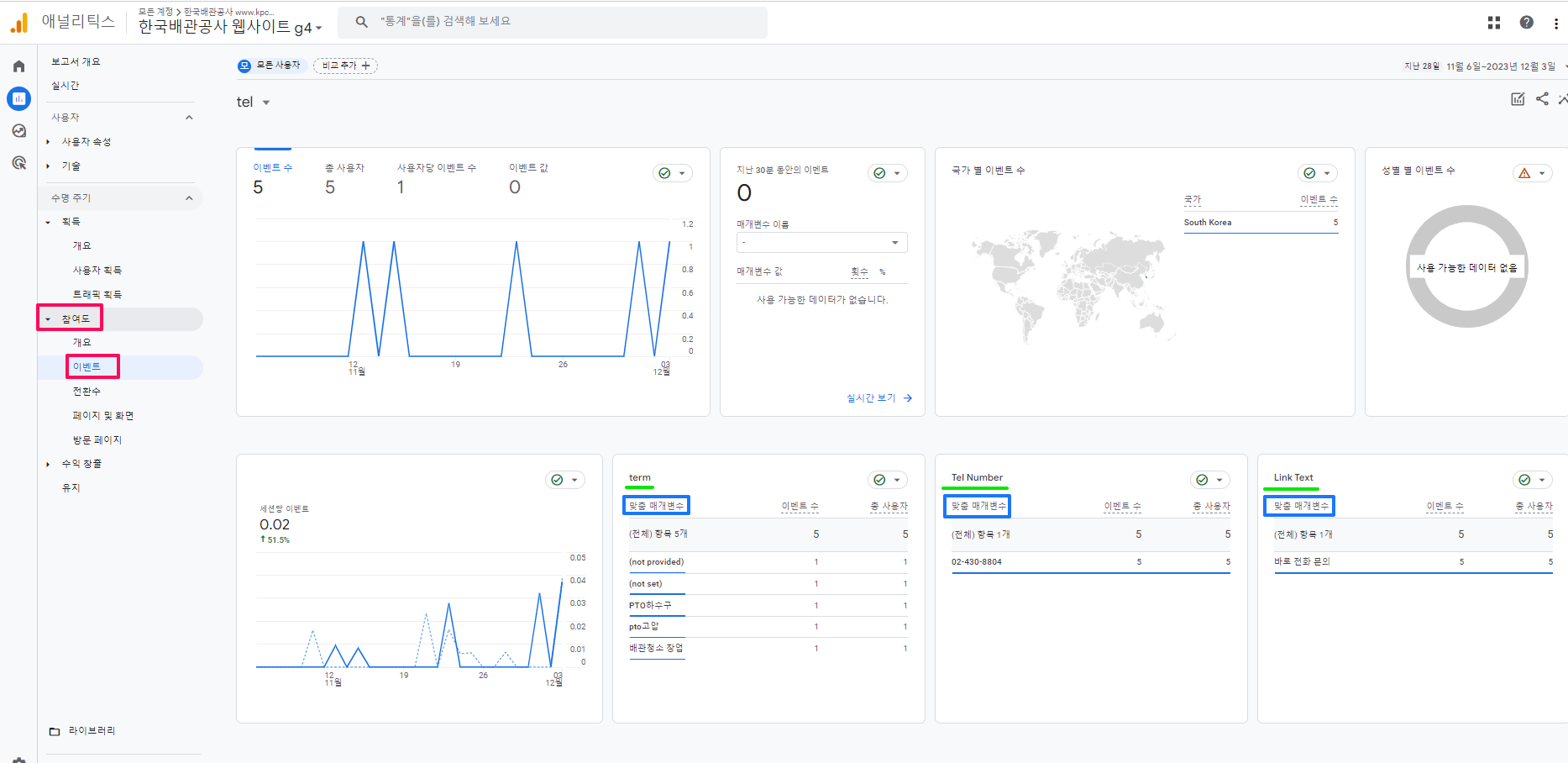Click the 실시간 보기 link
Viewport: 1568px width, 763px height.
coord(871,398)
